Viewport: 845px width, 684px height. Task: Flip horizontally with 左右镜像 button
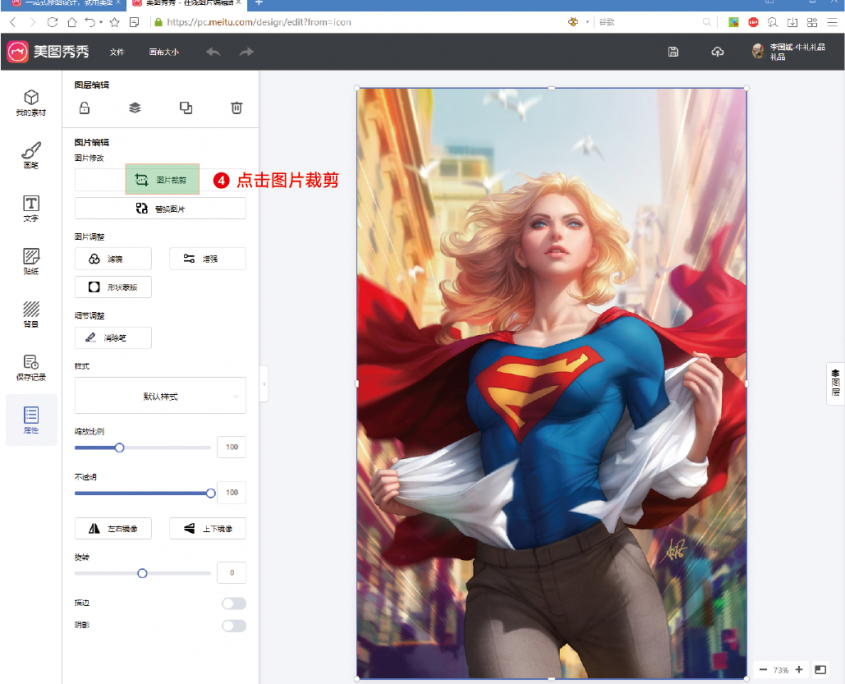point(113,528)
